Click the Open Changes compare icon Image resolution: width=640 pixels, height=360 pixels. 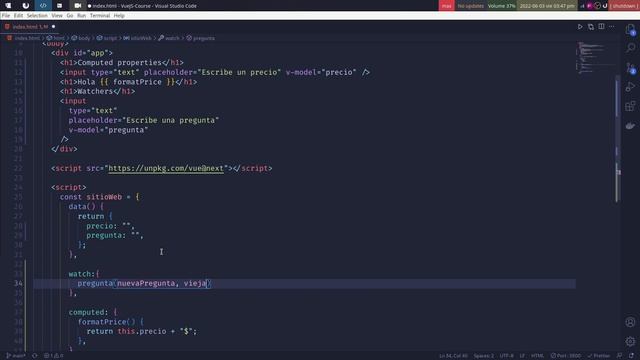coord(591,27)
